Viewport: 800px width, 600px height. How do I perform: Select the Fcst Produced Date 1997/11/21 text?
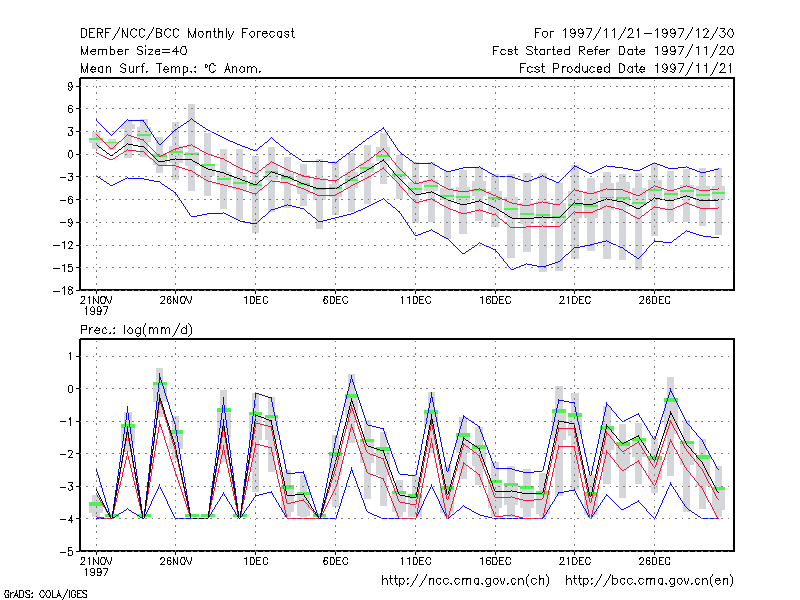point(626,68)
